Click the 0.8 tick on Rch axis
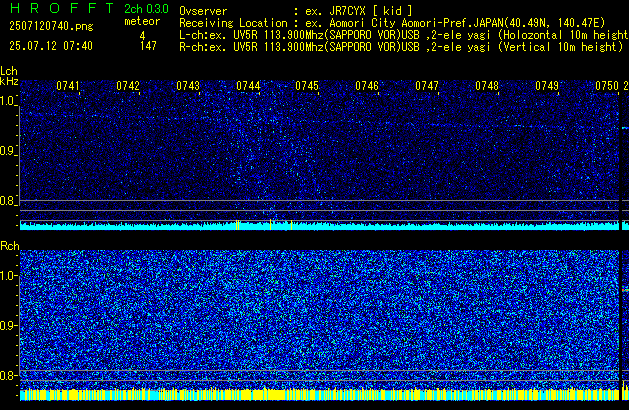The height and width of the screenshot is (410, 629). pyautogui.click(x=9, y=375)
